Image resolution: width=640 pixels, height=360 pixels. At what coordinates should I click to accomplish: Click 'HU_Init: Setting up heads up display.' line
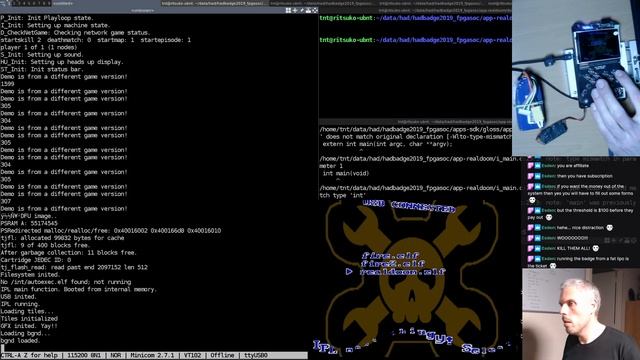pyautogui.click(x=62, y=62)
